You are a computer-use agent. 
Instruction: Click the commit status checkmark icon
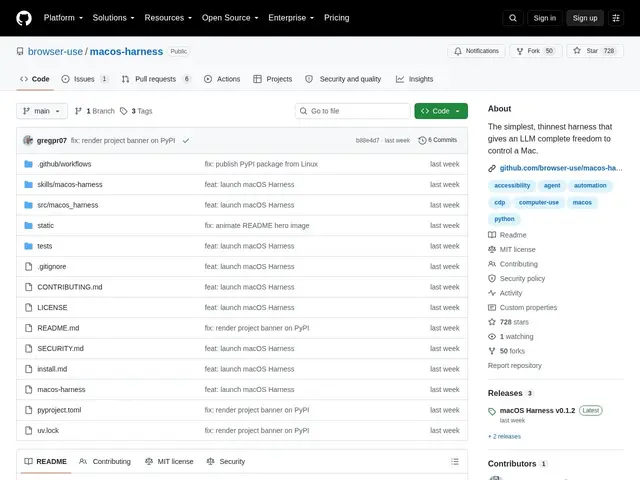point(186,140)
